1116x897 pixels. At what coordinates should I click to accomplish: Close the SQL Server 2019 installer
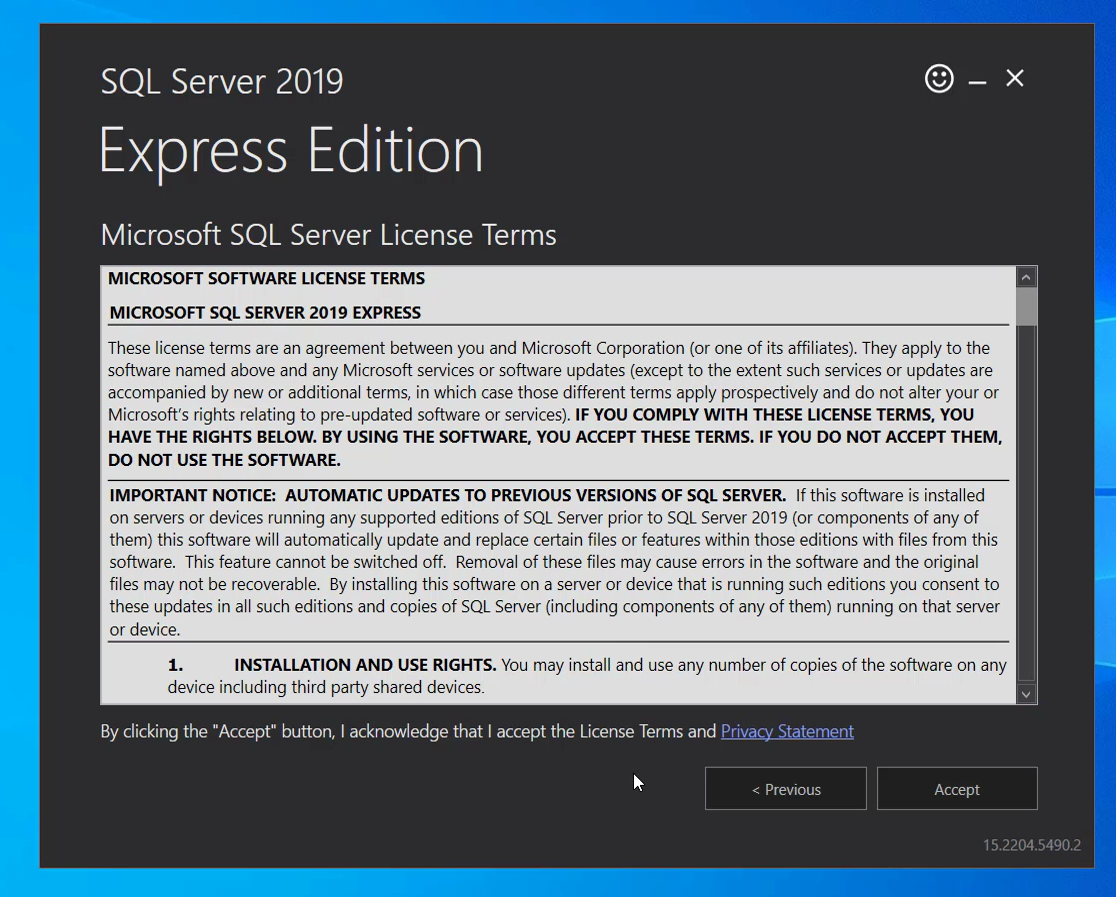coord(1014,79)
